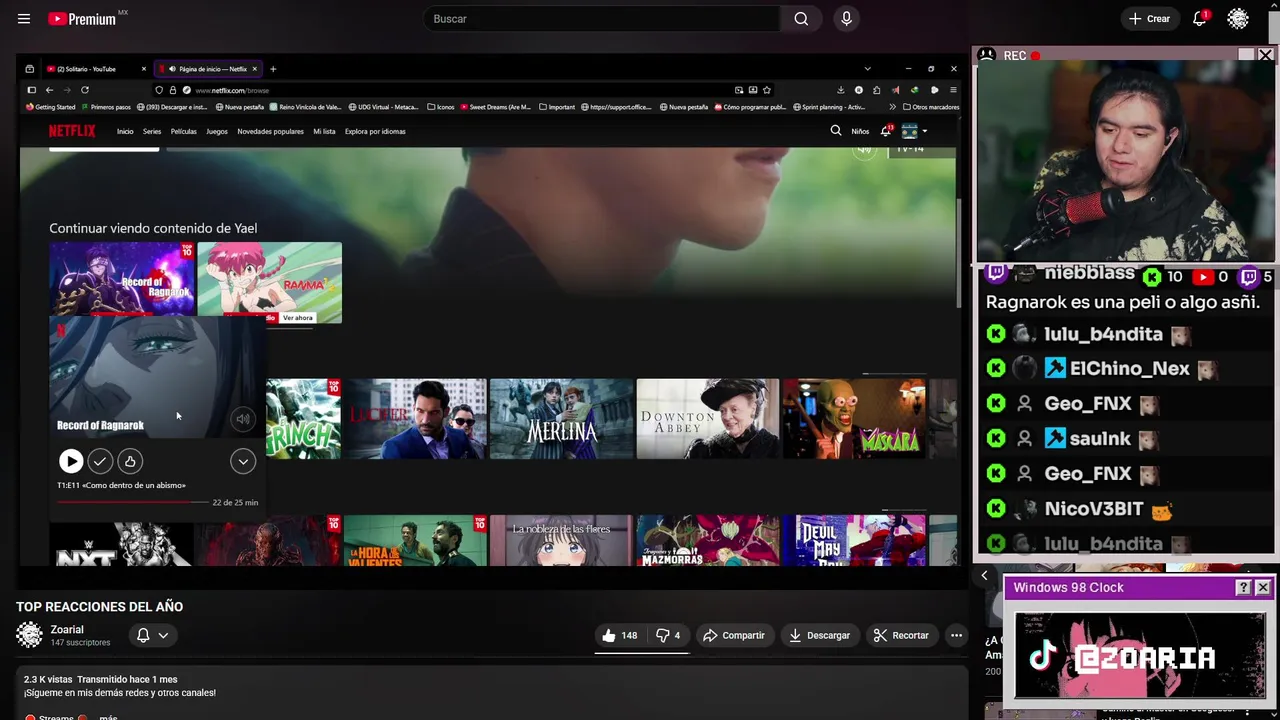Reload the page in the recorded browser
This screenshot has width=1280, height=720.
(85, 90)
